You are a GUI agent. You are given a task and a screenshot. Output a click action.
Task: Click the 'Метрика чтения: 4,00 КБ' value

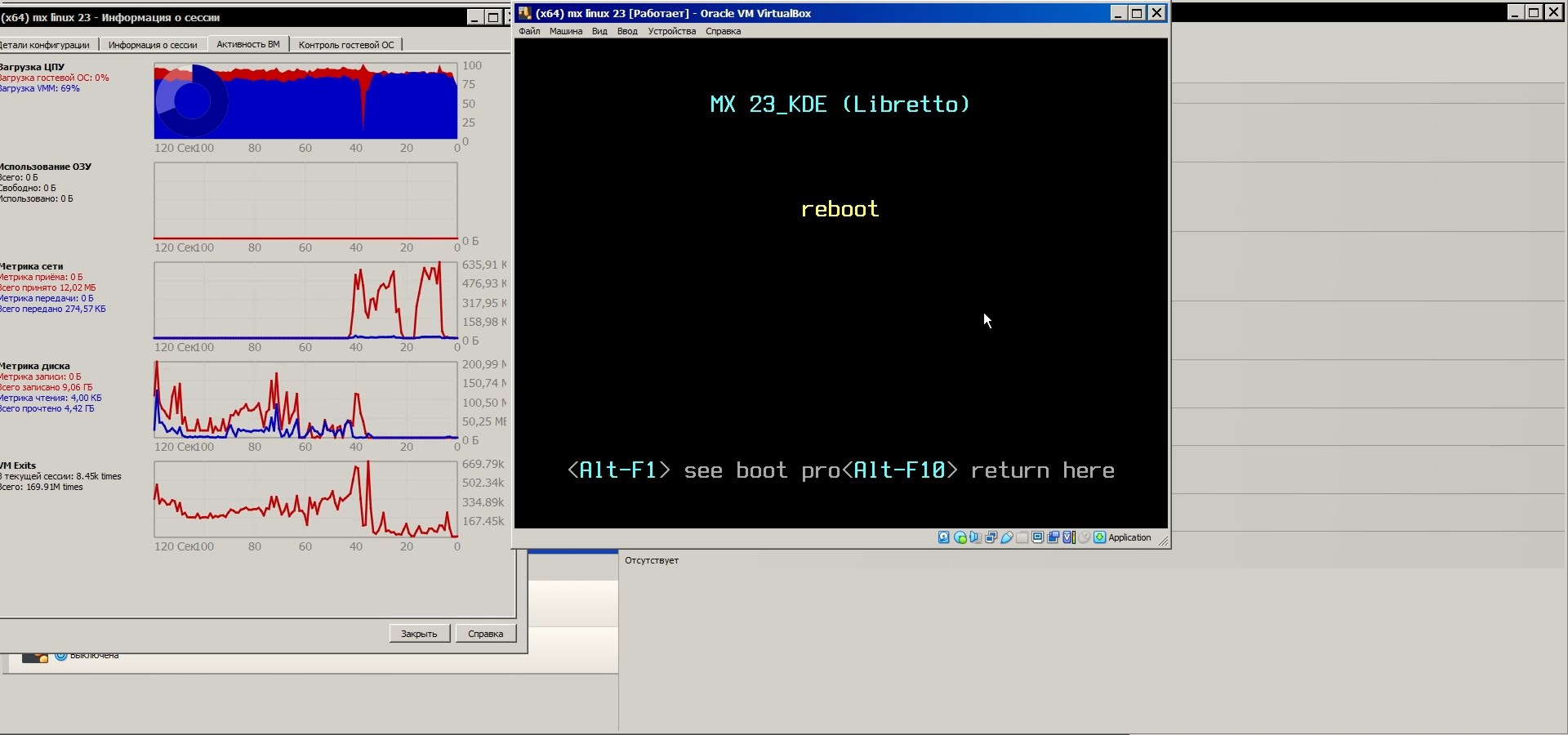[x=51, y=398]
